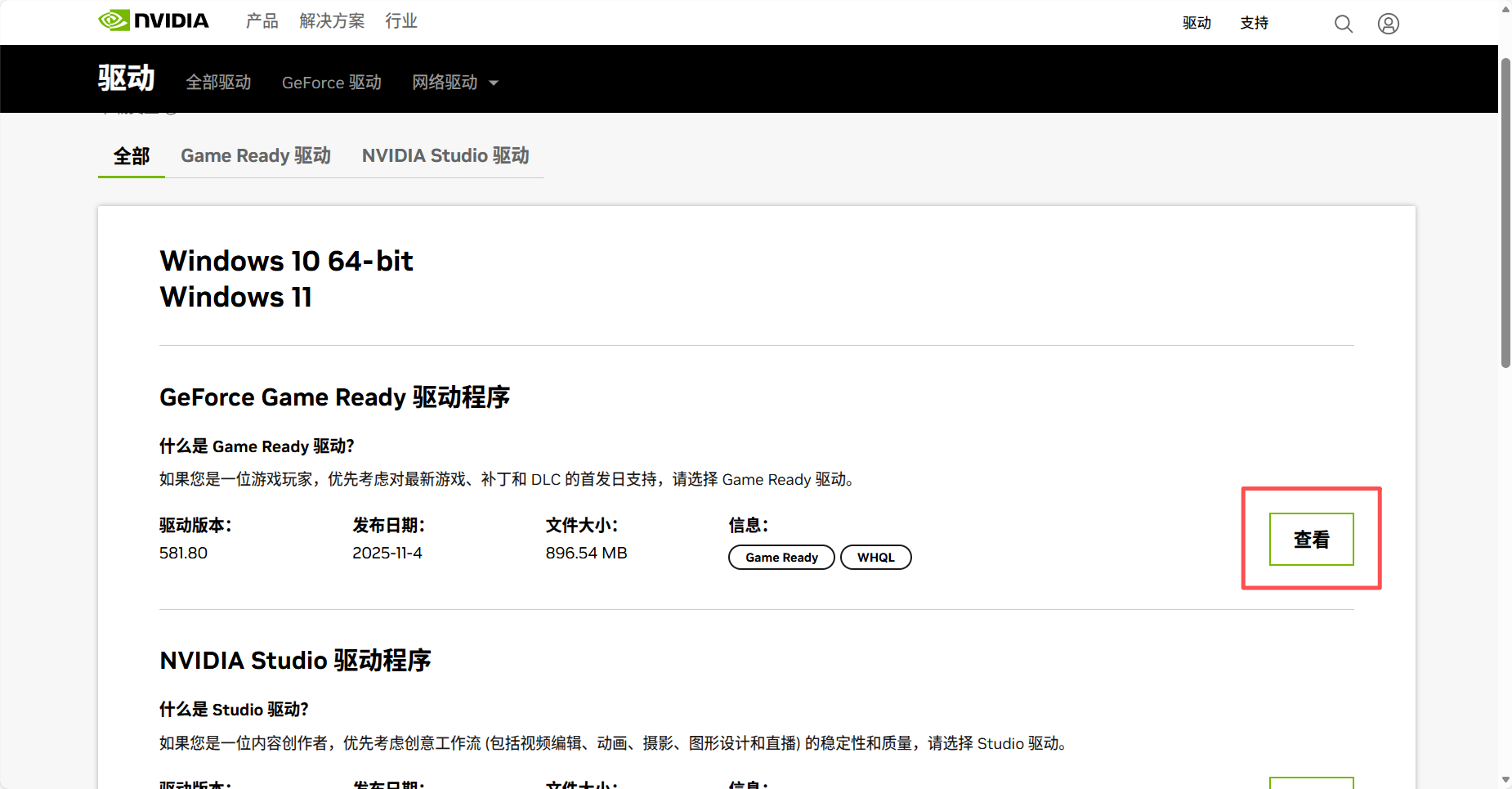
Task: Open the search magnifier icon
Action: pos(1344,24)
